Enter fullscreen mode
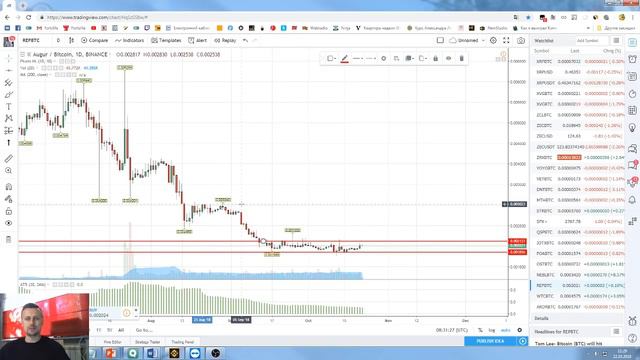The image size is (640, 360). pos(506,40)
